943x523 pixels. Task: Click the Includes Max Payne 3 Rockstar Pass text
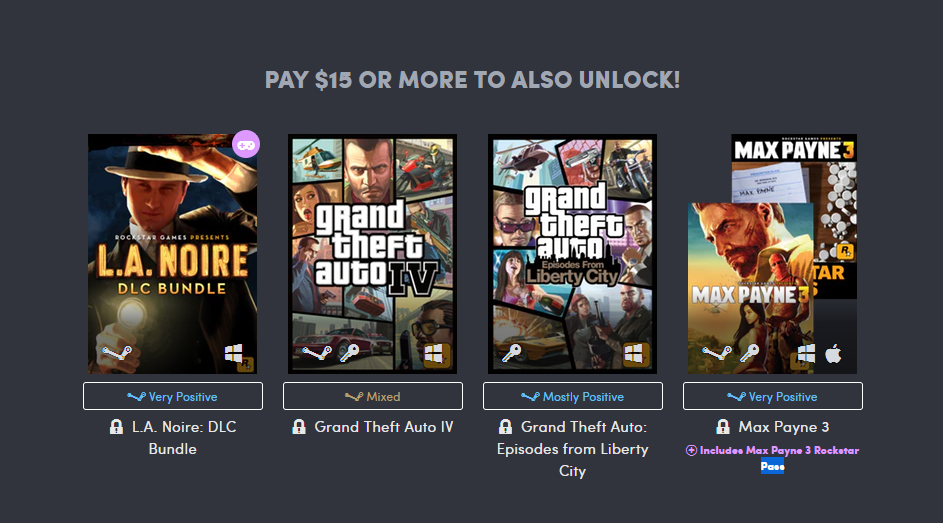click(778, 451)
